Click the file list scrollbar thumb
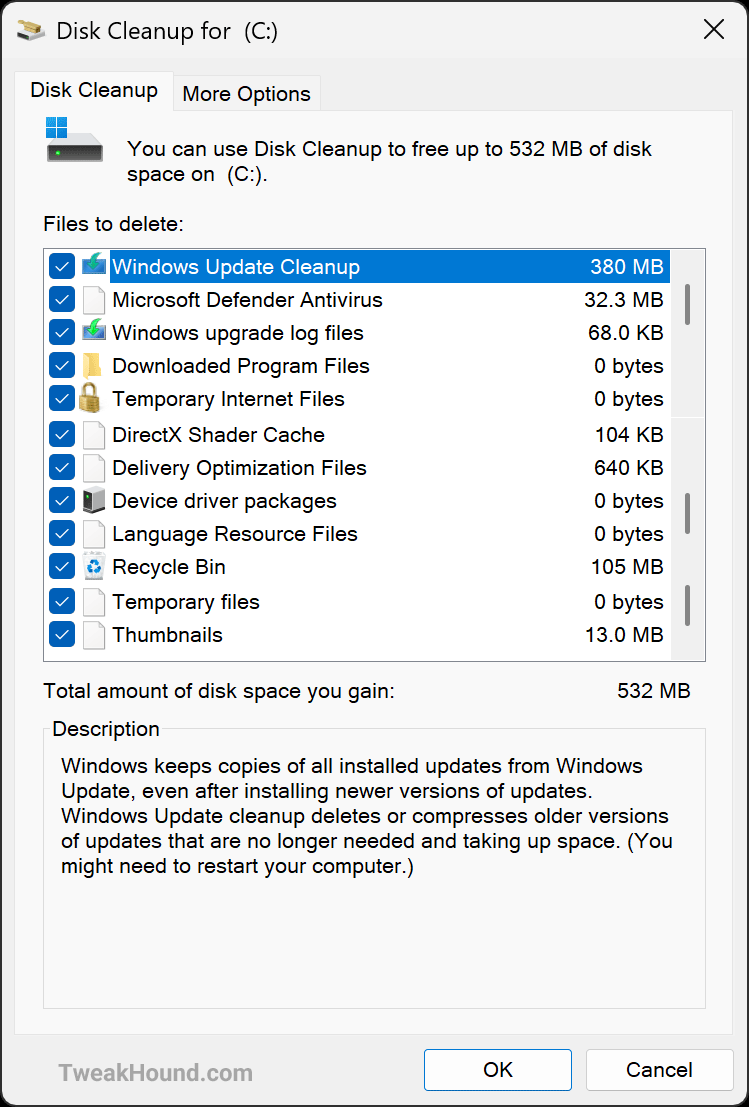Screen dimensions: 749x1107 [x=687, y=304]
